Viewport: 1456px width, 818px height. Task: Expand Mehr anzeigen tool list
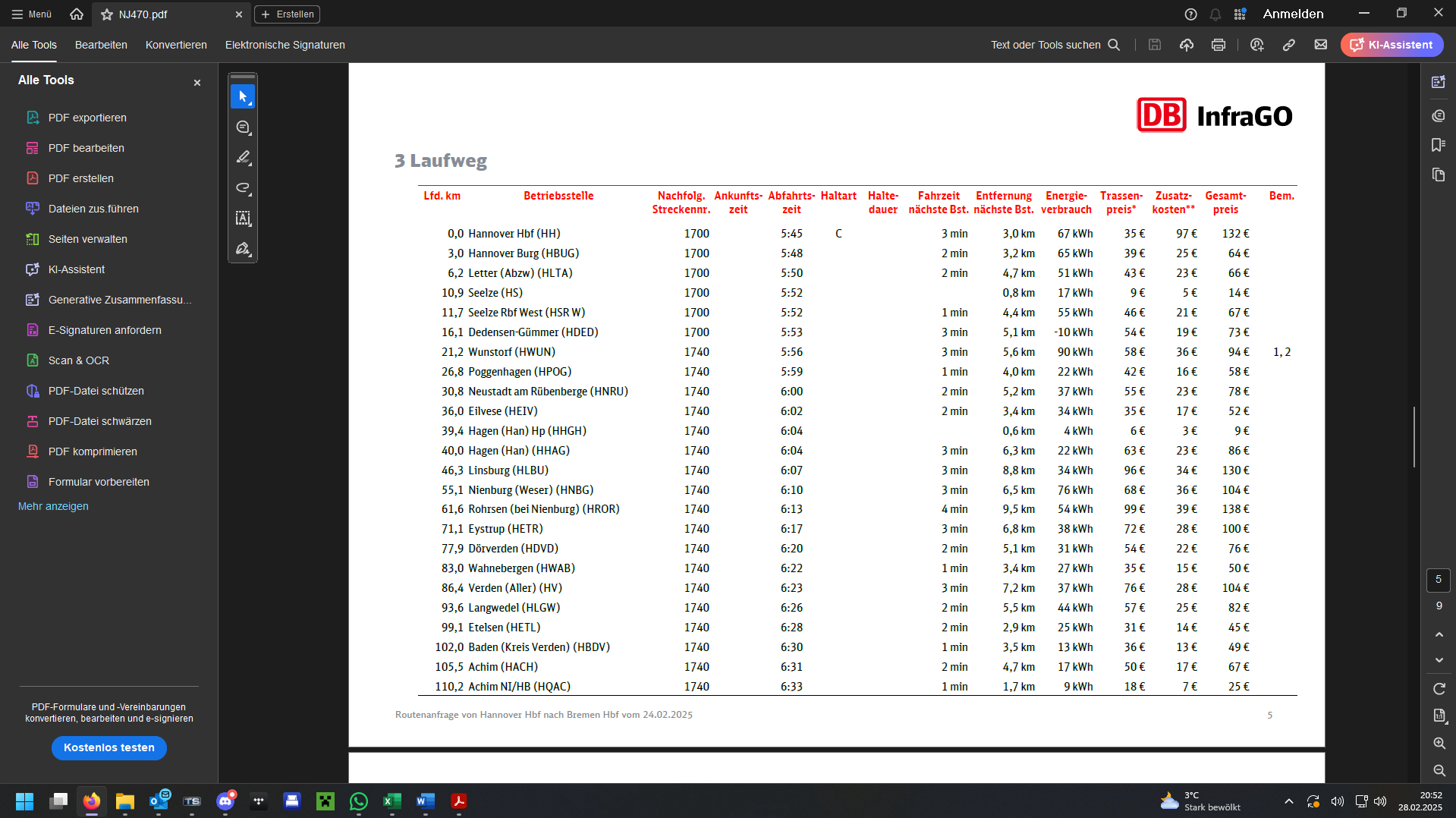tap(53, 506)
